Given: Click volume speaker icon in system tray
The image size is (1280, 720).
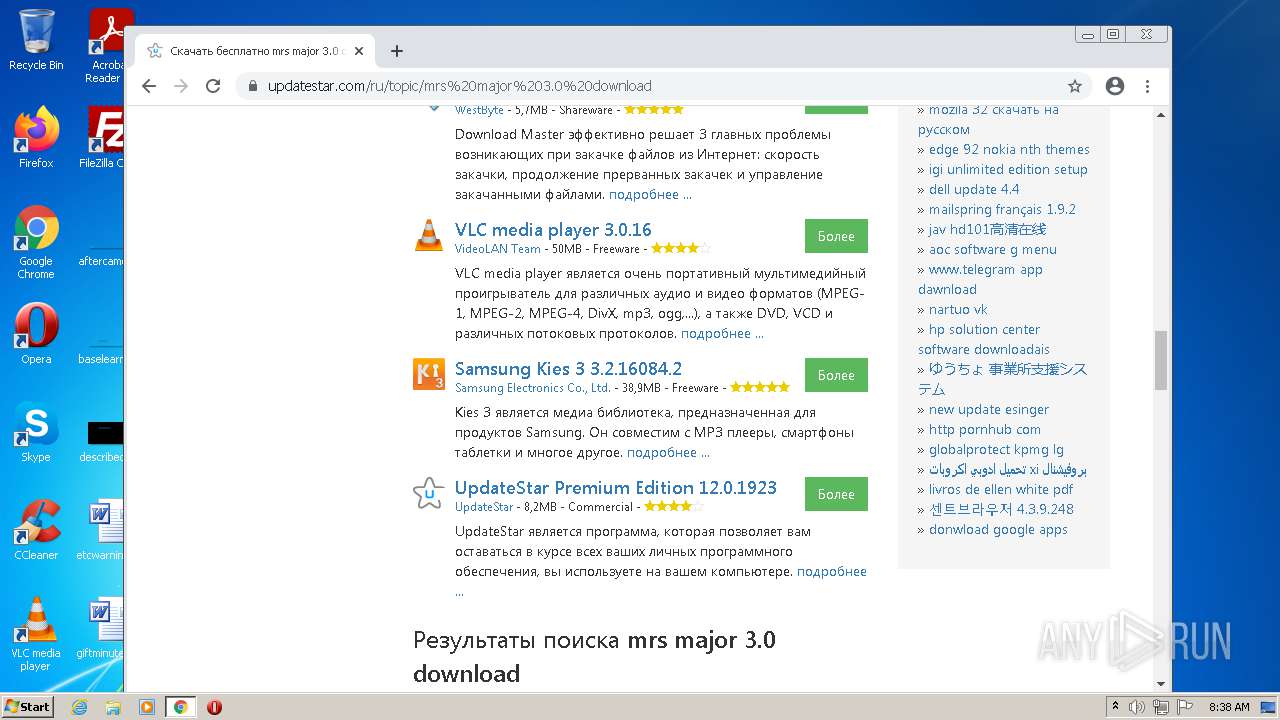Looking at the screenshot, I should click(1138, 707).
